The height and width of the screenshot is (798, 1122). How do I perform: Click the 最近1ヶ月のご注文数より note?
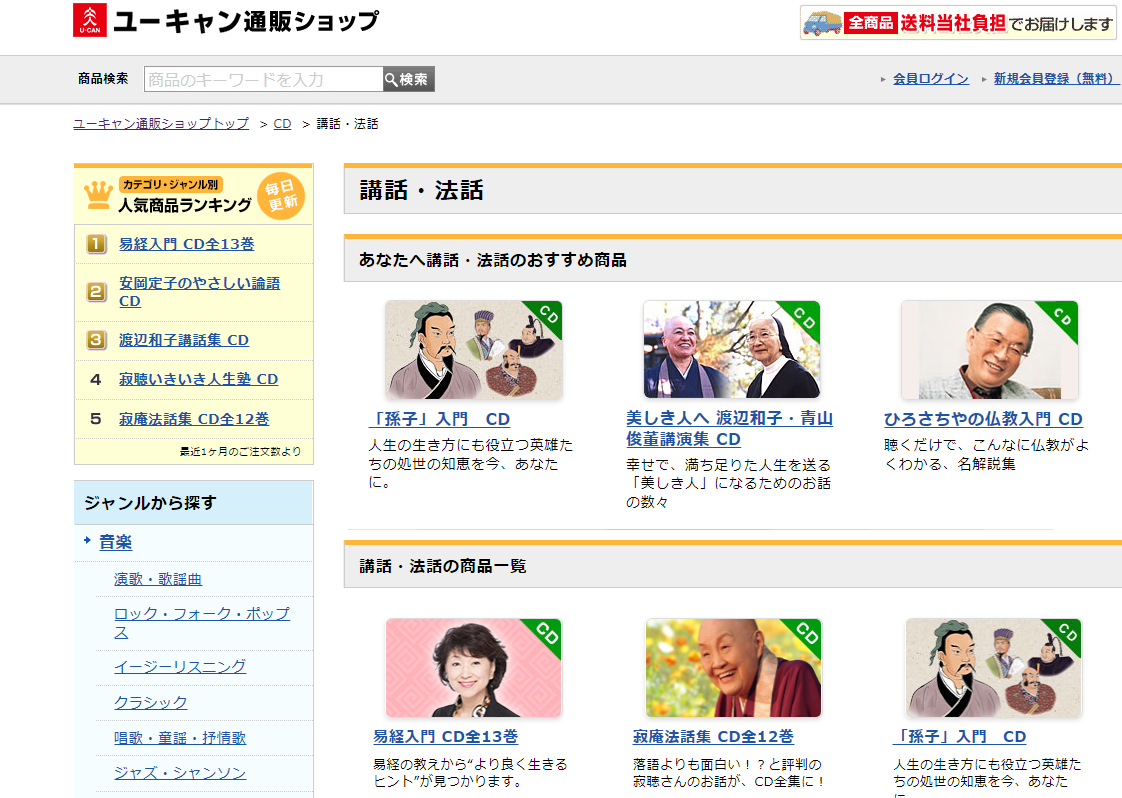[240, 452]
